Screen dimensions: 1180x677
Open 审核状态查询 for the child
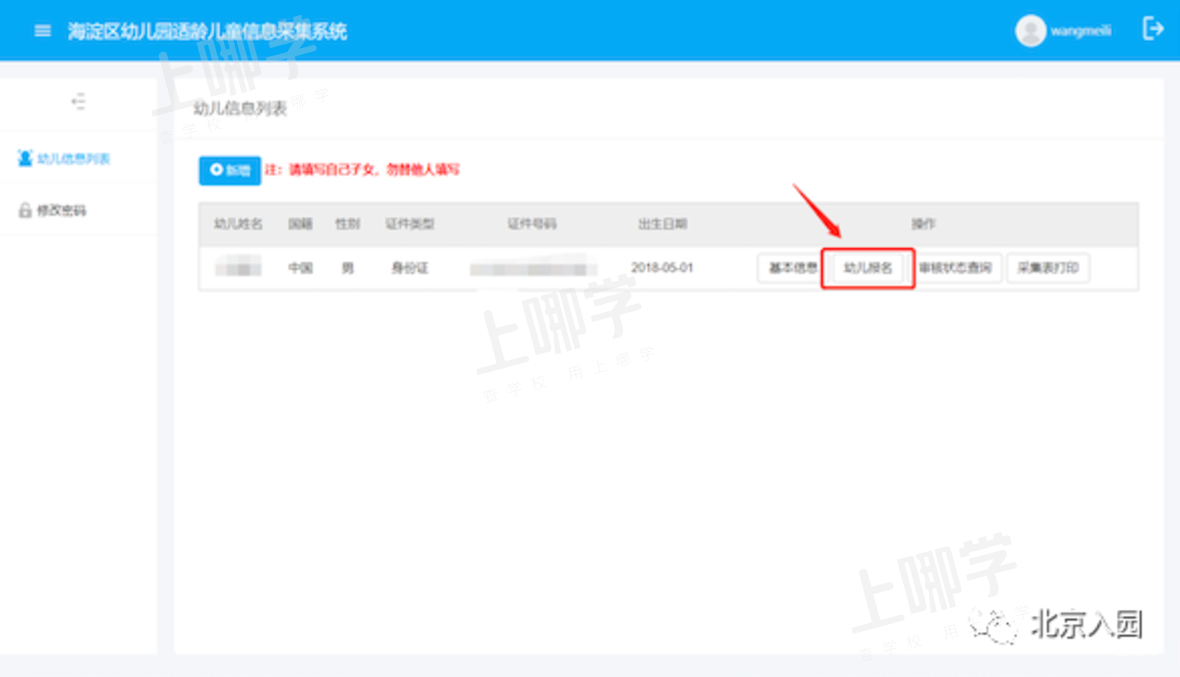957,268
